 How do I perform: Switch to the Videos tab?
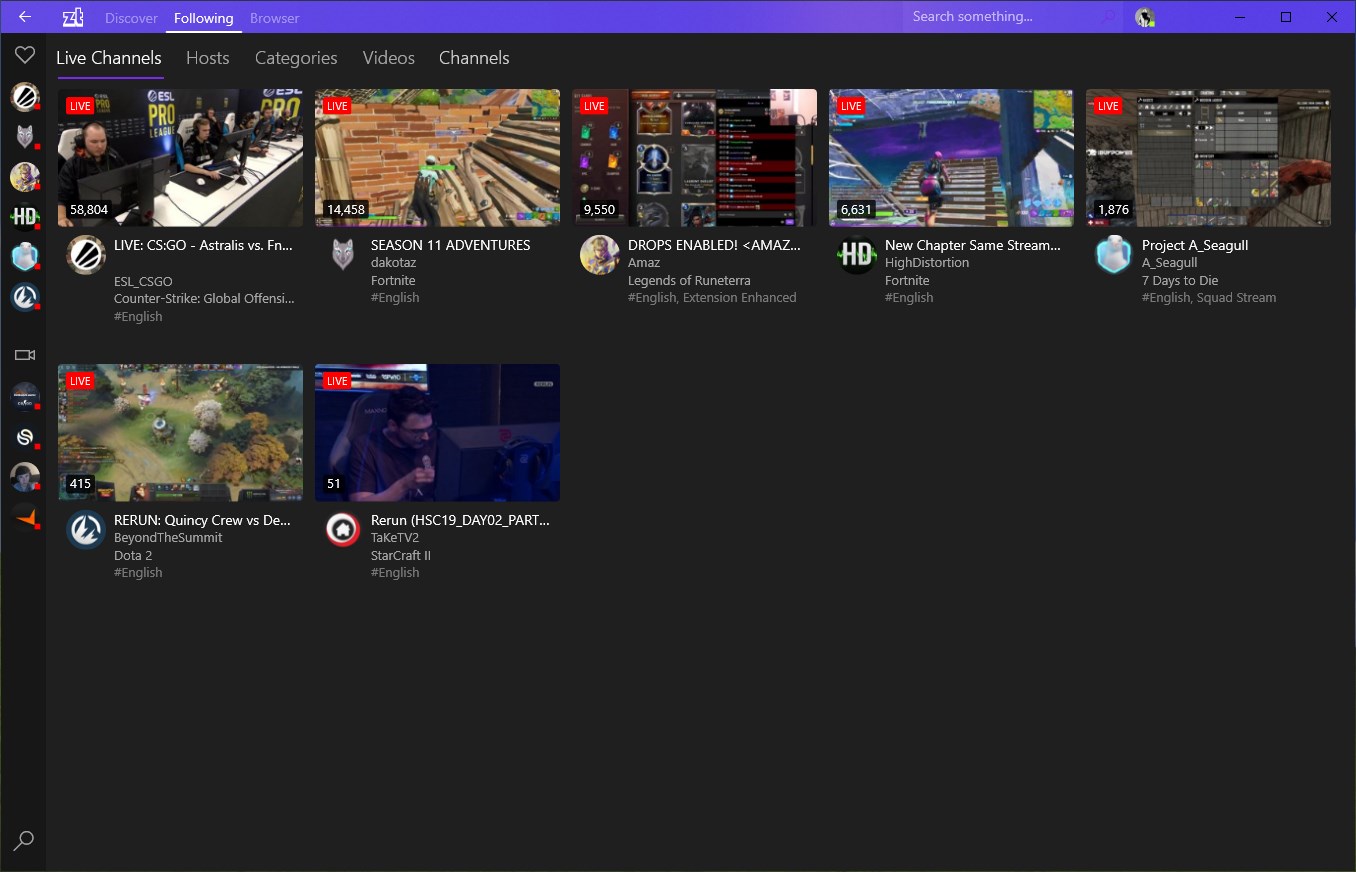[389, 58]
